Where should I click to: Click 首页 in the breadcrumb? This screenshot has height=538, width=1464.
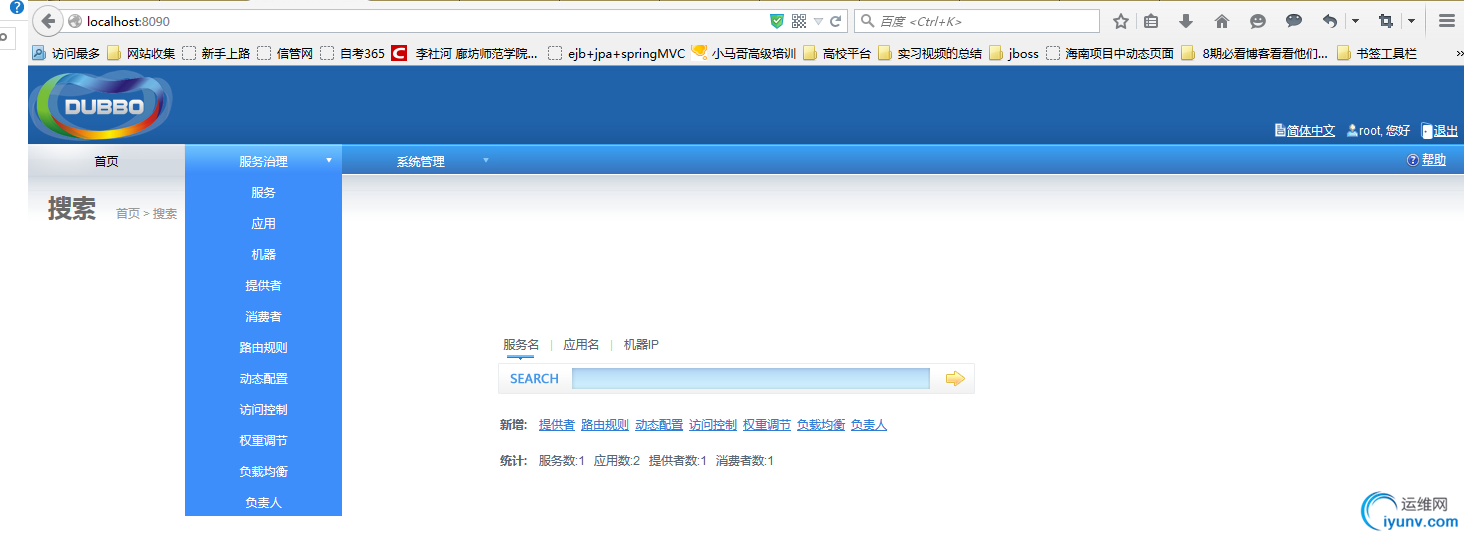click(128, 213)
